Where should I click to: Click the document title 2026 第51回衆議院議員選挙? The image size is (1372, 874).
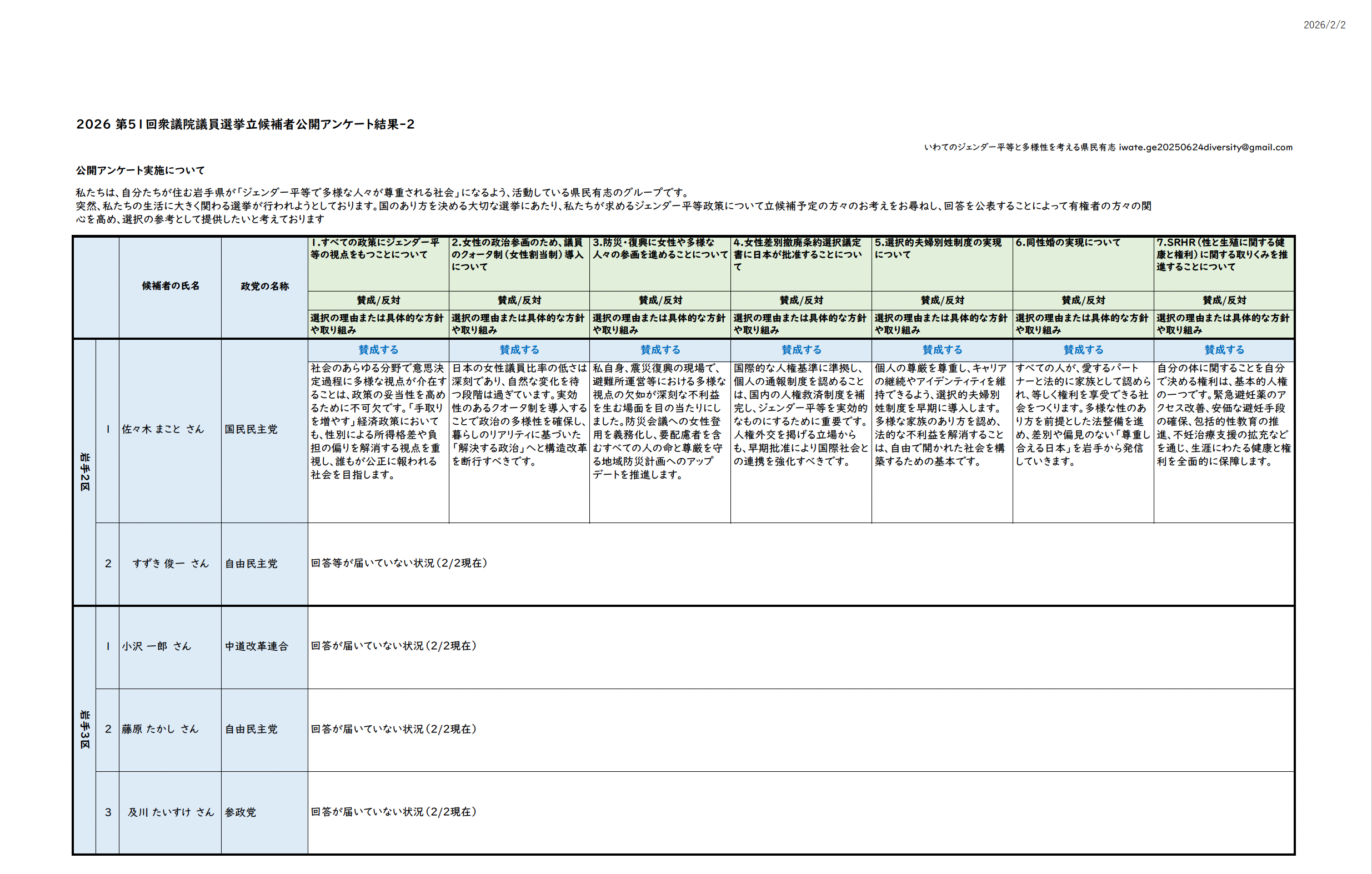pos(245,124)
